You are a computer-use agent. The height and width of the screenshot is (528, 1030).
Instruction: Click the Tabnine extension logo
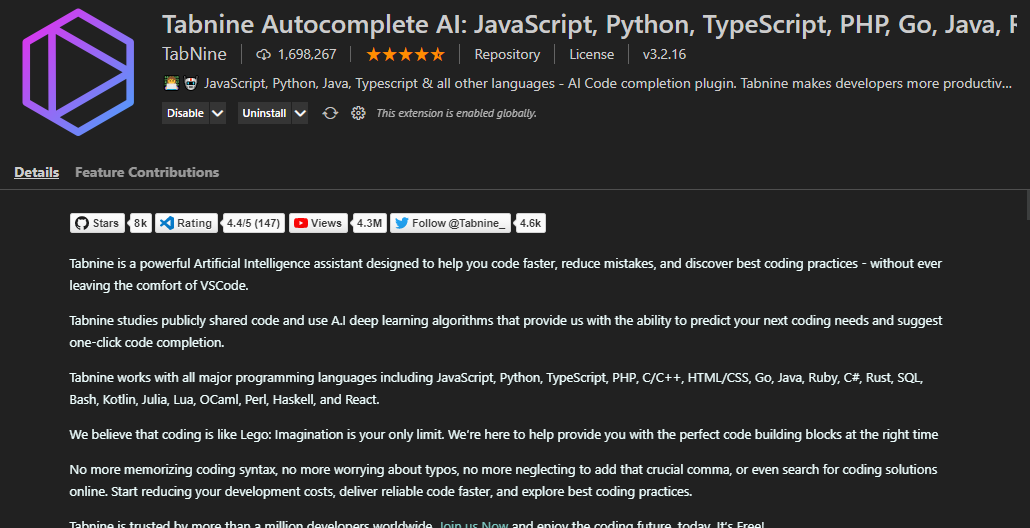77,69
